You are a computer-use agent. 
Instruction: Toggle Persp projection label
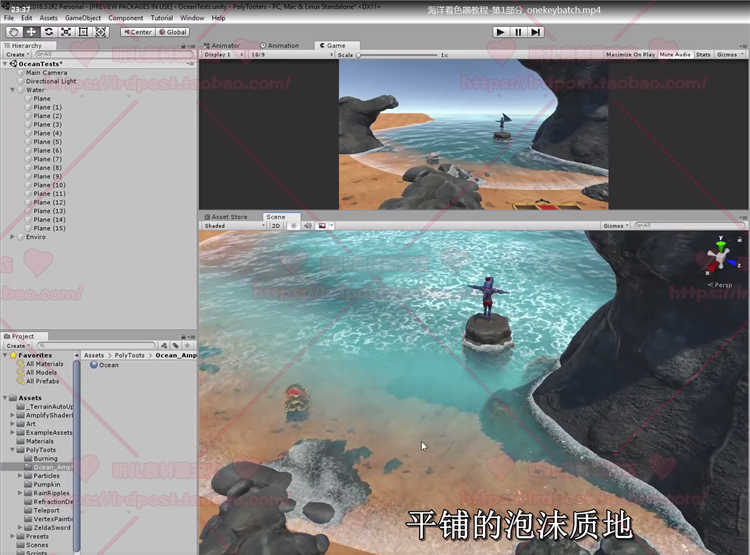720,285
